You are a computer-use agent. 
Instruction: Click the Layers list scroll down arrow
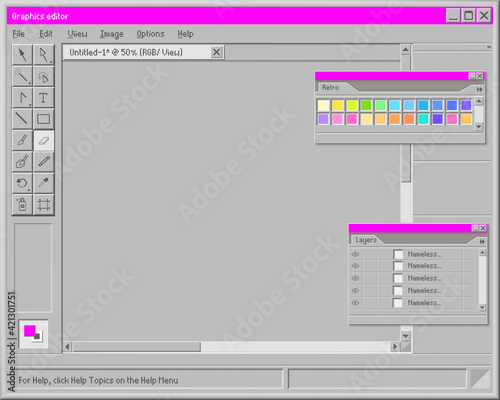pyautogui.click(x=482, y=307)
